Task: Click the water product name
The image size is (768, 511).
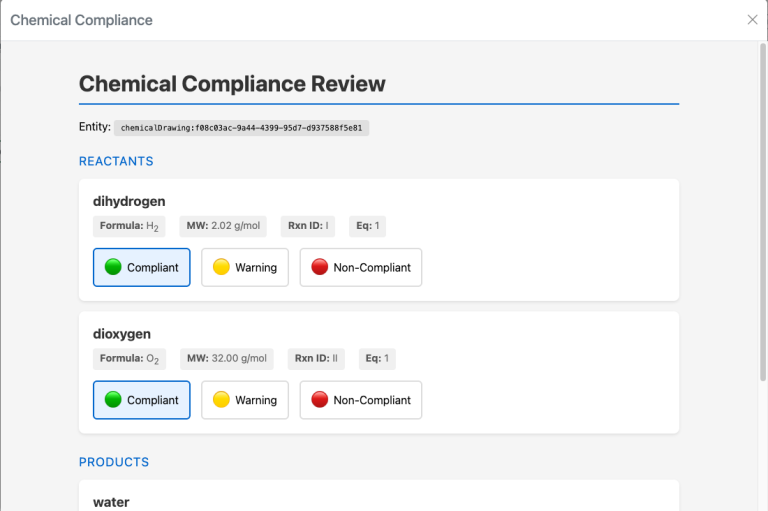Action: [x=111, y=502]
